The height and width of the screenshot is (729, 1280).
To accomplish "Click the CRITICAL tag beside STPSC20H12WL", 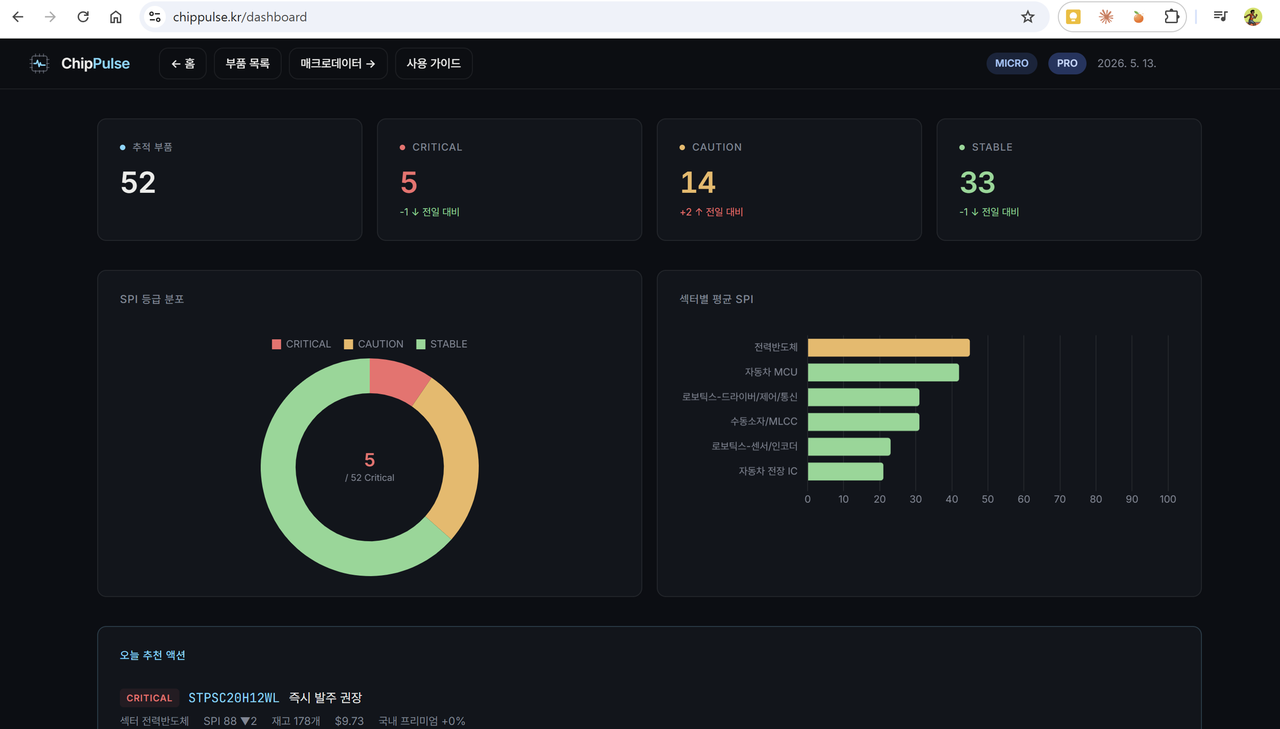I will tap(149, 698).
